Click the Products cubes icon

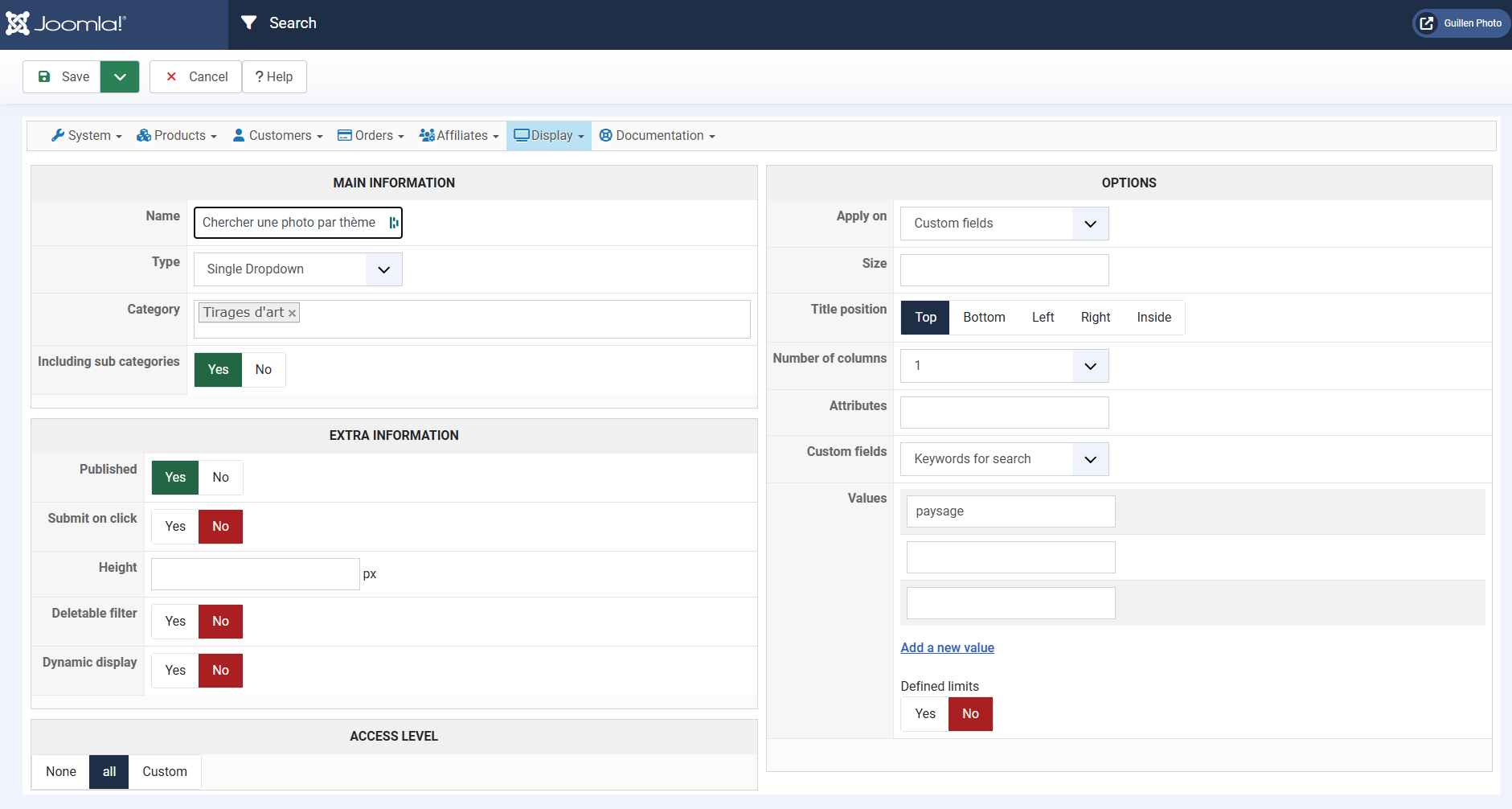pos(144,135)
